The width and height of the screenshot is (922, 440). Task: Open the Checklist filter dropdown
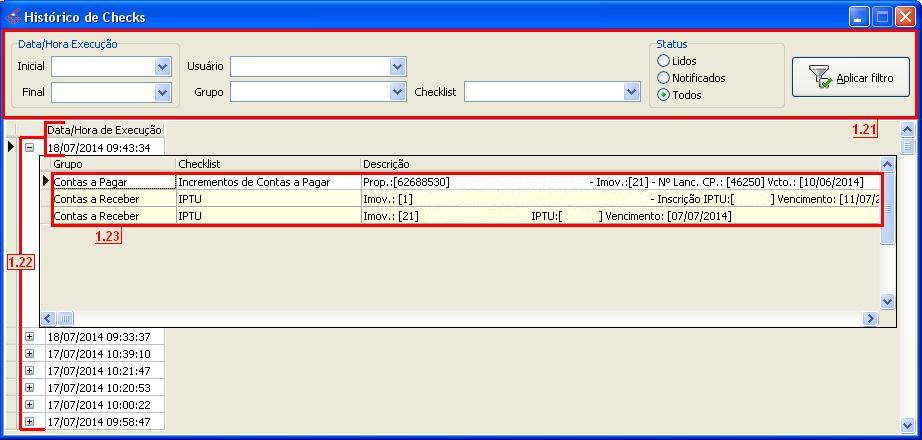pos(631,92)
